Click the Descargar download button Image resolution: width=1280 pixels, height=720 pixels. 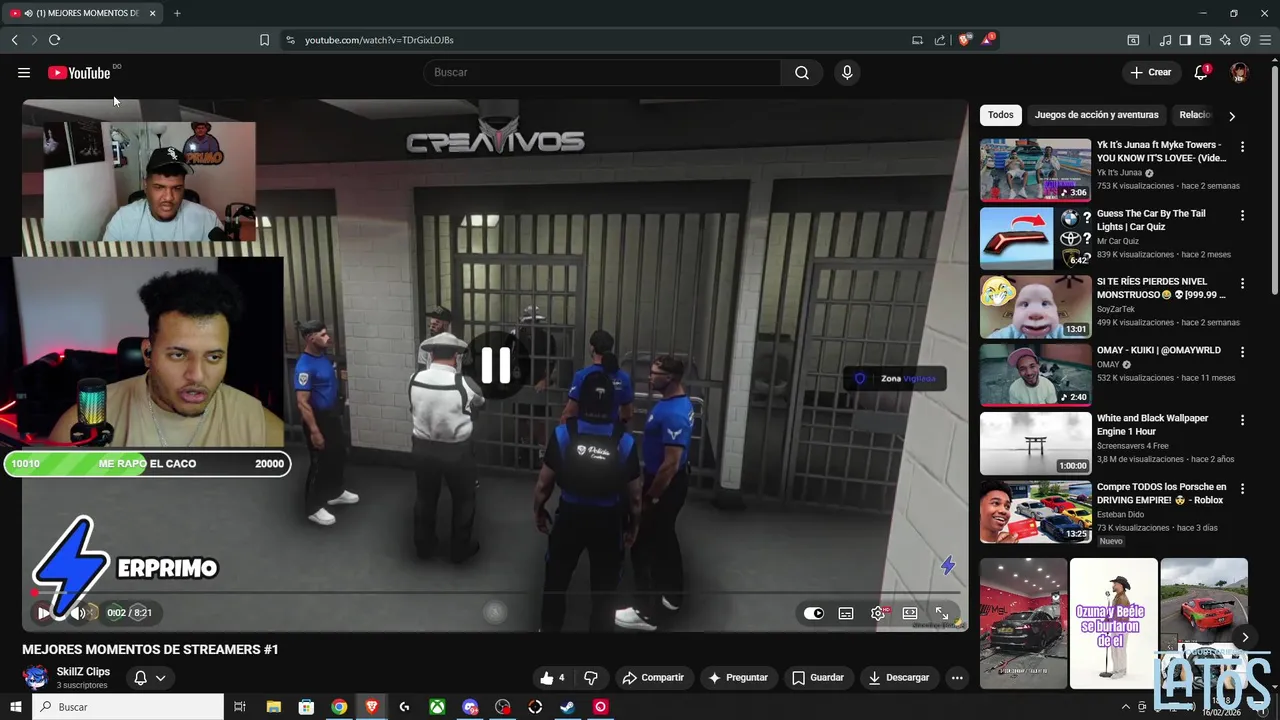(899, 678)
